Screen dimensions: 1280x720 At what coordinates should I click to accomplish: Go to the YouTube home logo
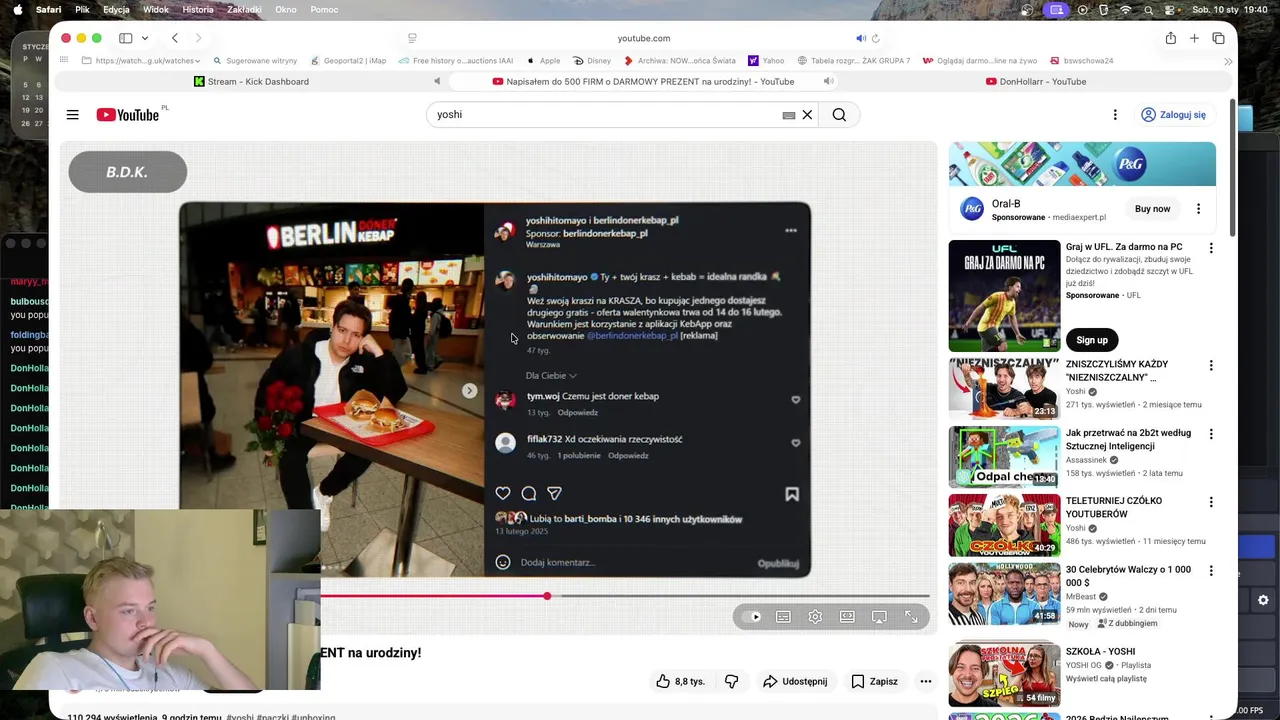click(128, 115)
